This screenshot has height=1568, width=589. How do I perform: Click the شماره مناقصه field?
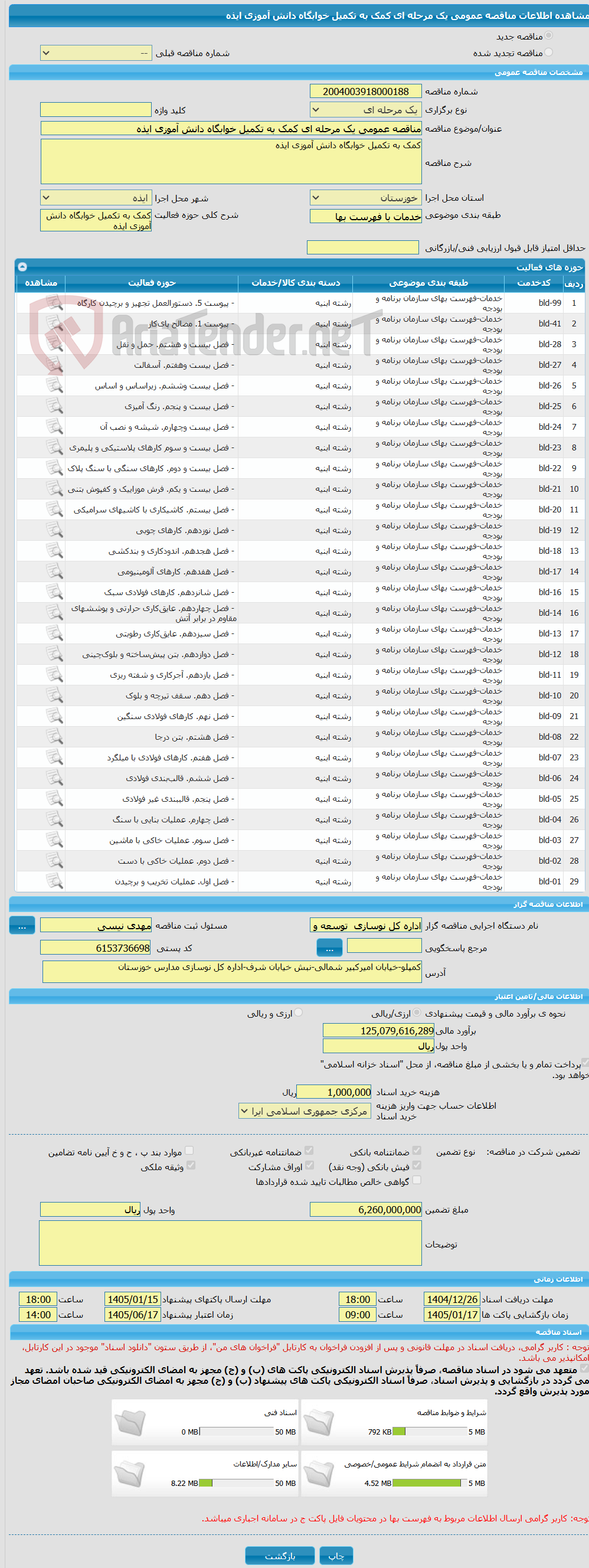[366, 92]
